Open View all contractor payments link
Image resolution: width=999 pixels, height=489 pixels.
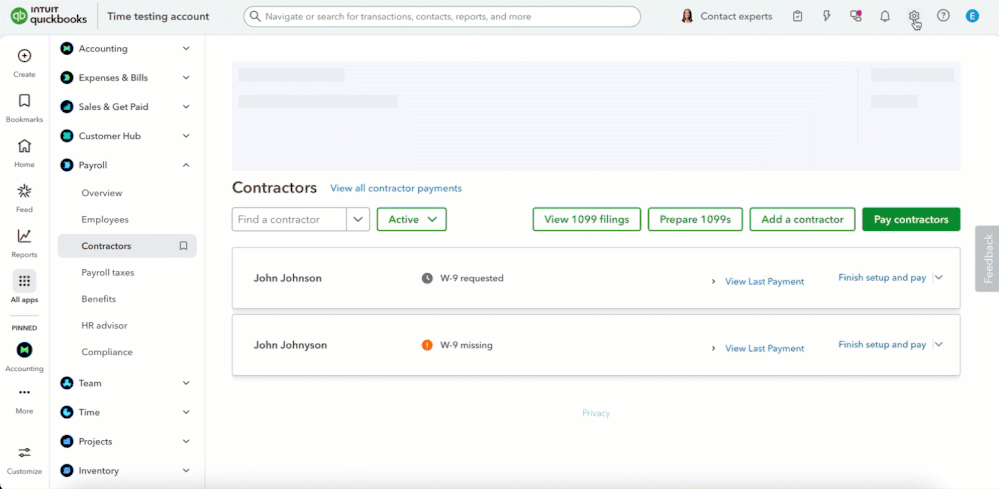(396, 188)
